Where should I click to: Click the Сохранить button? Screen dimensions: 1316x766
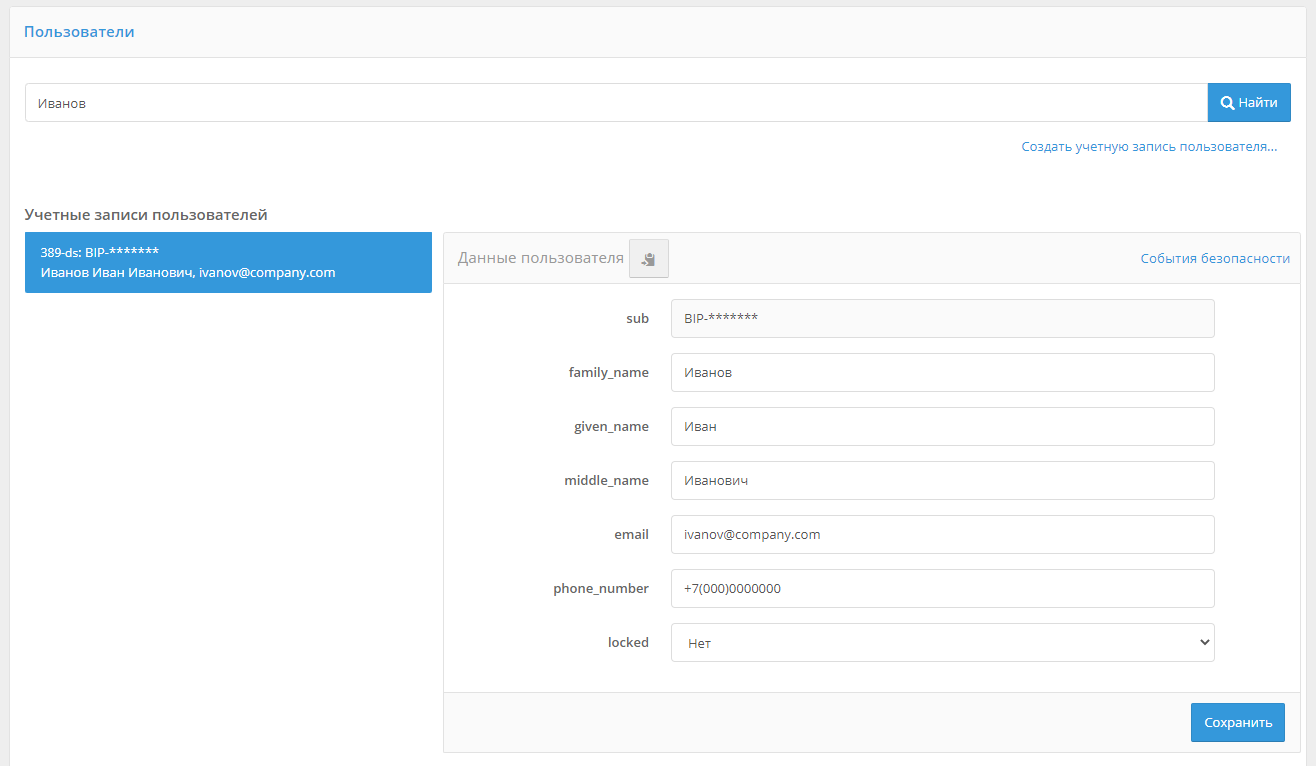[x=1237, y=722]
